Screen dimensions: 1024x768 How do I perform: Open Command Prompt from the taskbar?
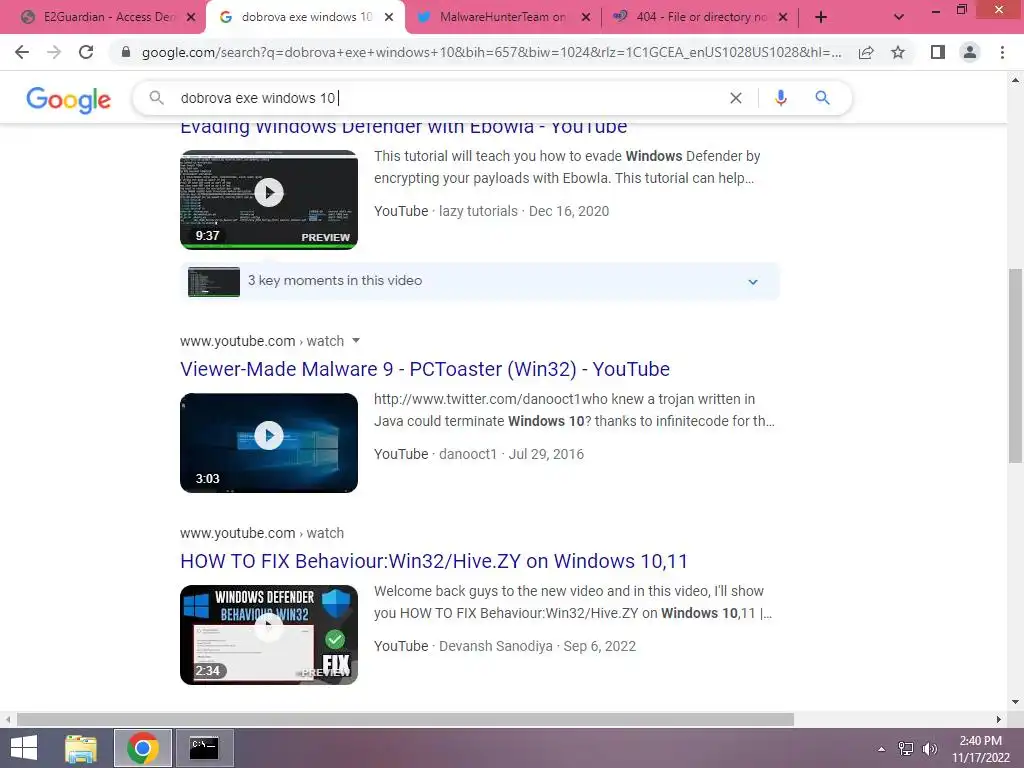coord(204,748)
